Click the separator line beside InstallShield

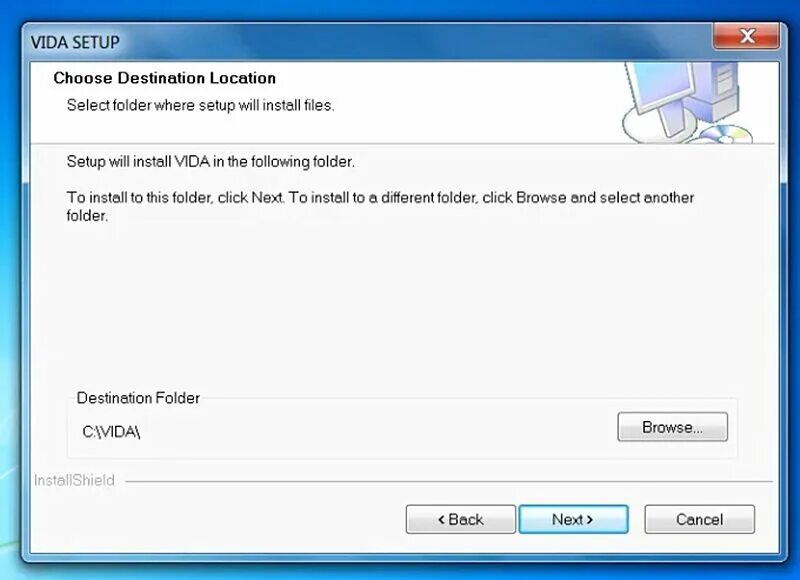pyautogui.click(x=449, y=481)
